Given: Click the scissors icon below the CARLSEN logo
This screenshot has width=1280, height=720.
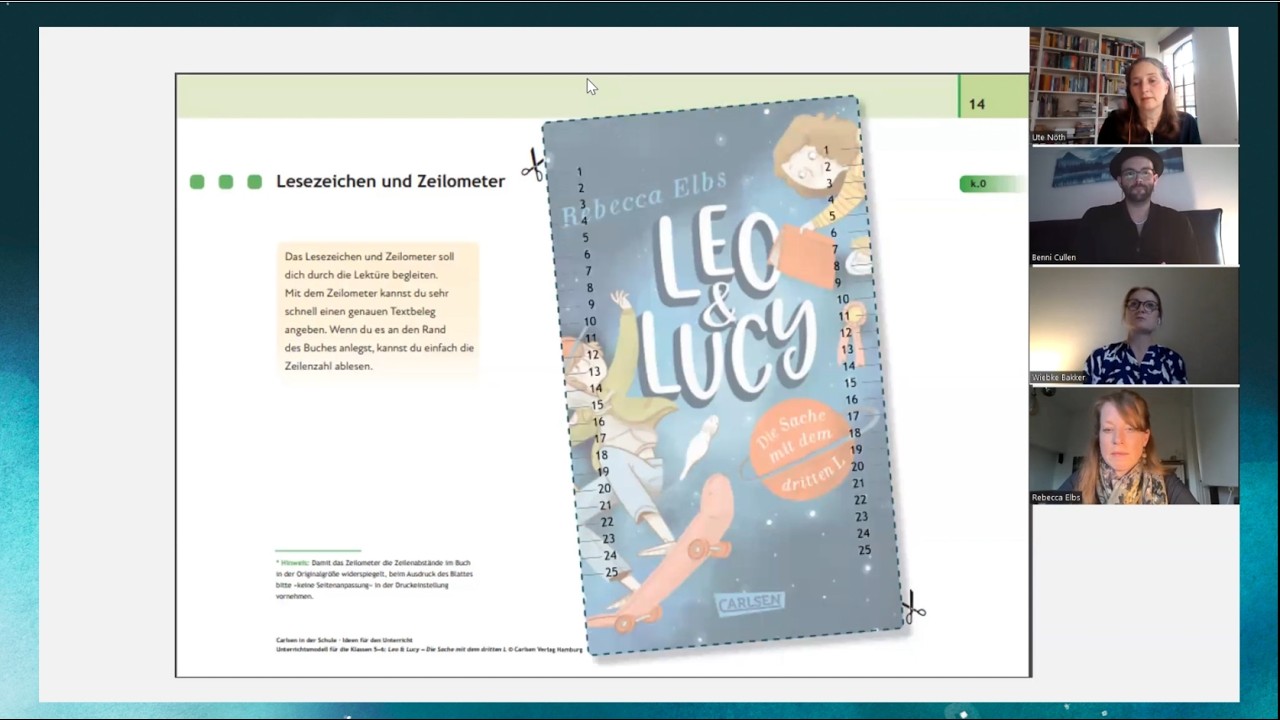Looking at the screenshot, I should (913, 607).
